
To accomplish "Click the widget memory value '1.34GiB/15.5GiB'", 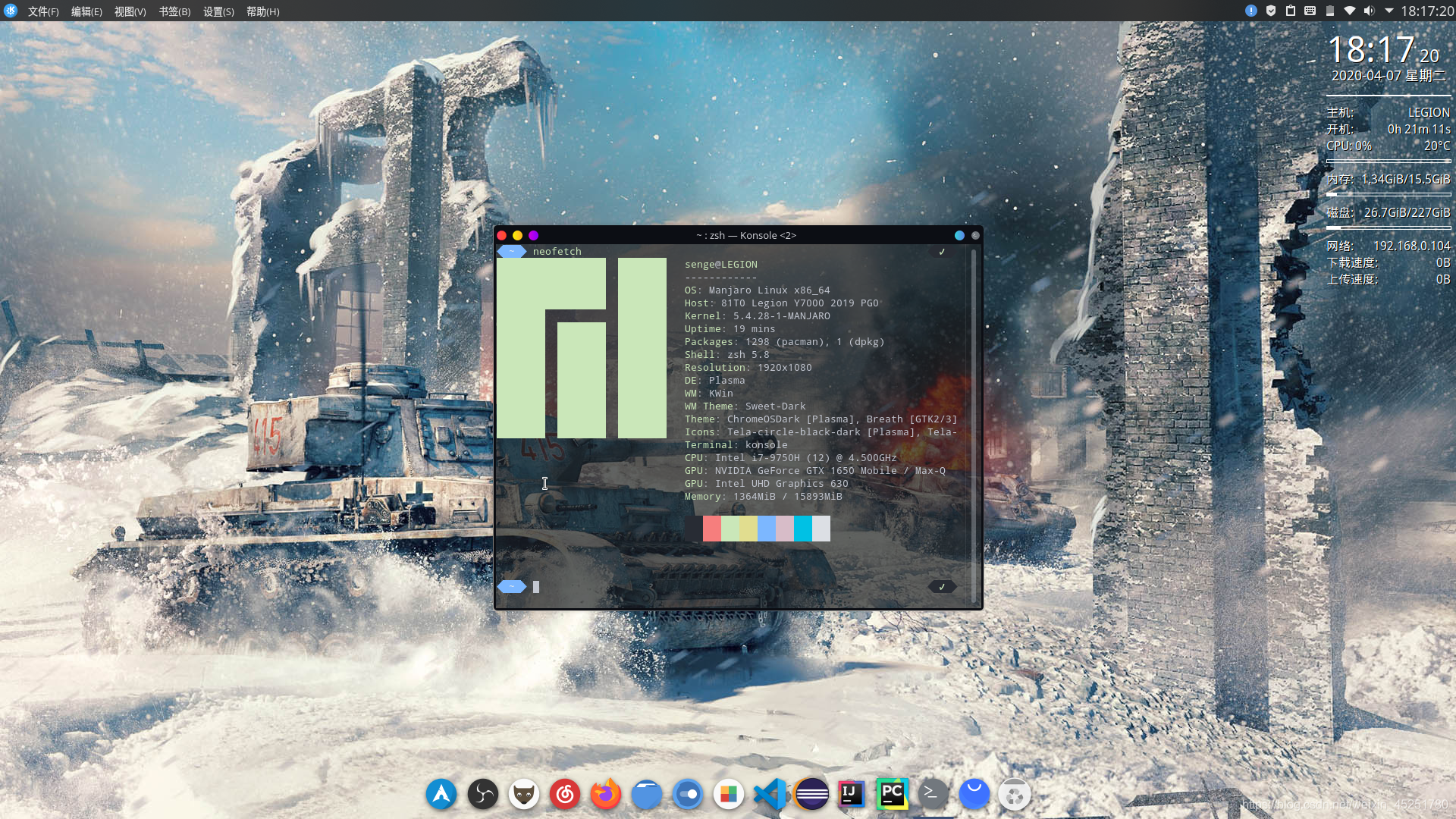I will point(1406,179).
